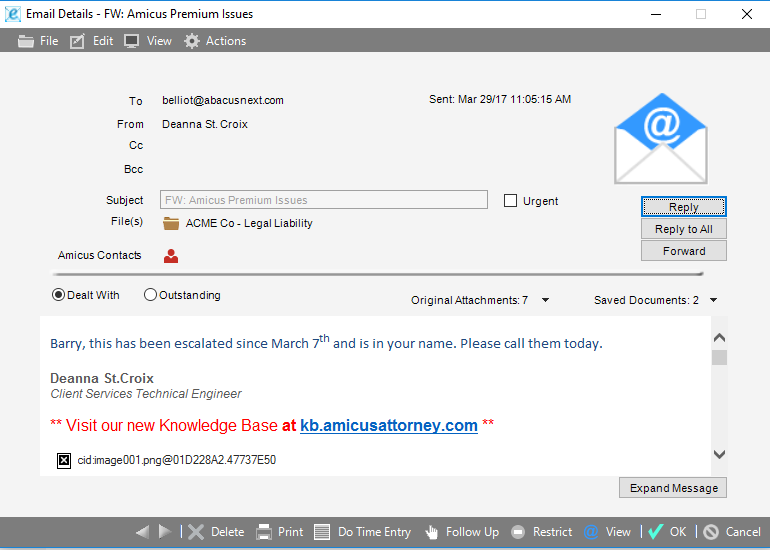Click the Cancel label in bottom bar
770x550 pixels.
pyautogui.click(x=743, y=532)
